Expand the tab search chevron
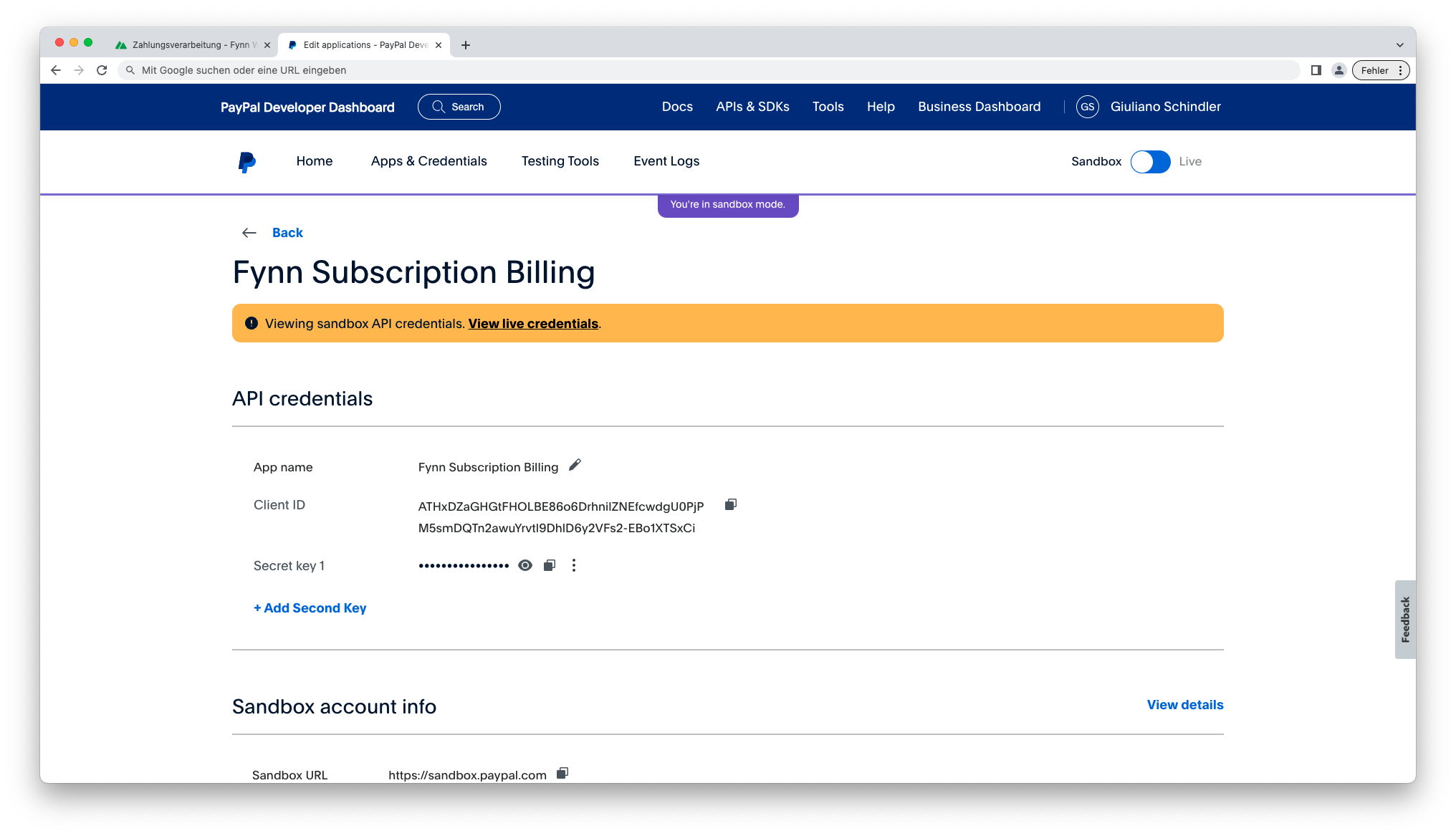Image resolution: width=1456 pixels, height=836 pixels. (x=1399, y=45)
